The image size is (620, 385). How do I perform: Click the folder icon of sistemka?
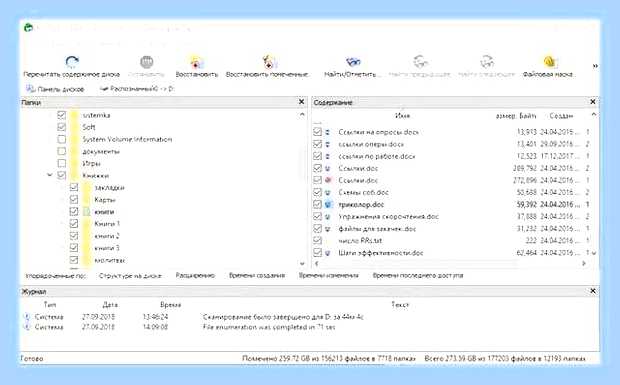[74, 115]
